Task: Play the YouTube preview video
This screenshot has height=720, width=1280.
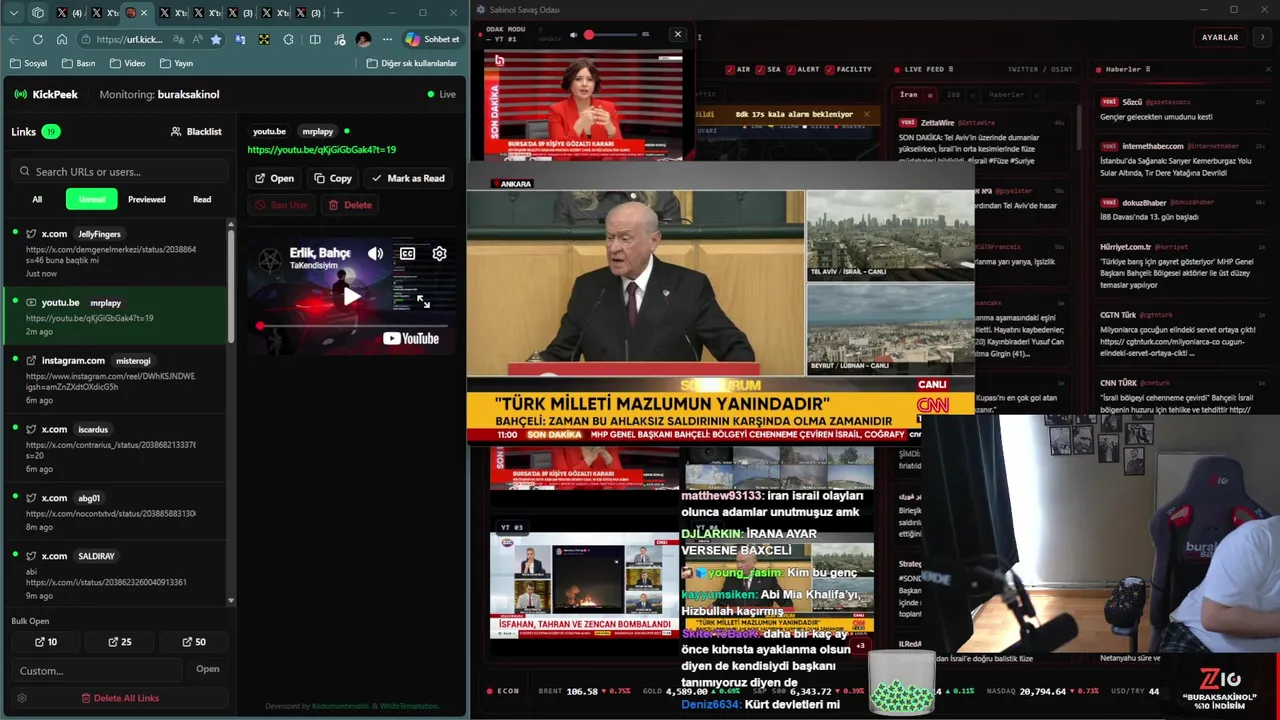Action: tap(352, 296)
